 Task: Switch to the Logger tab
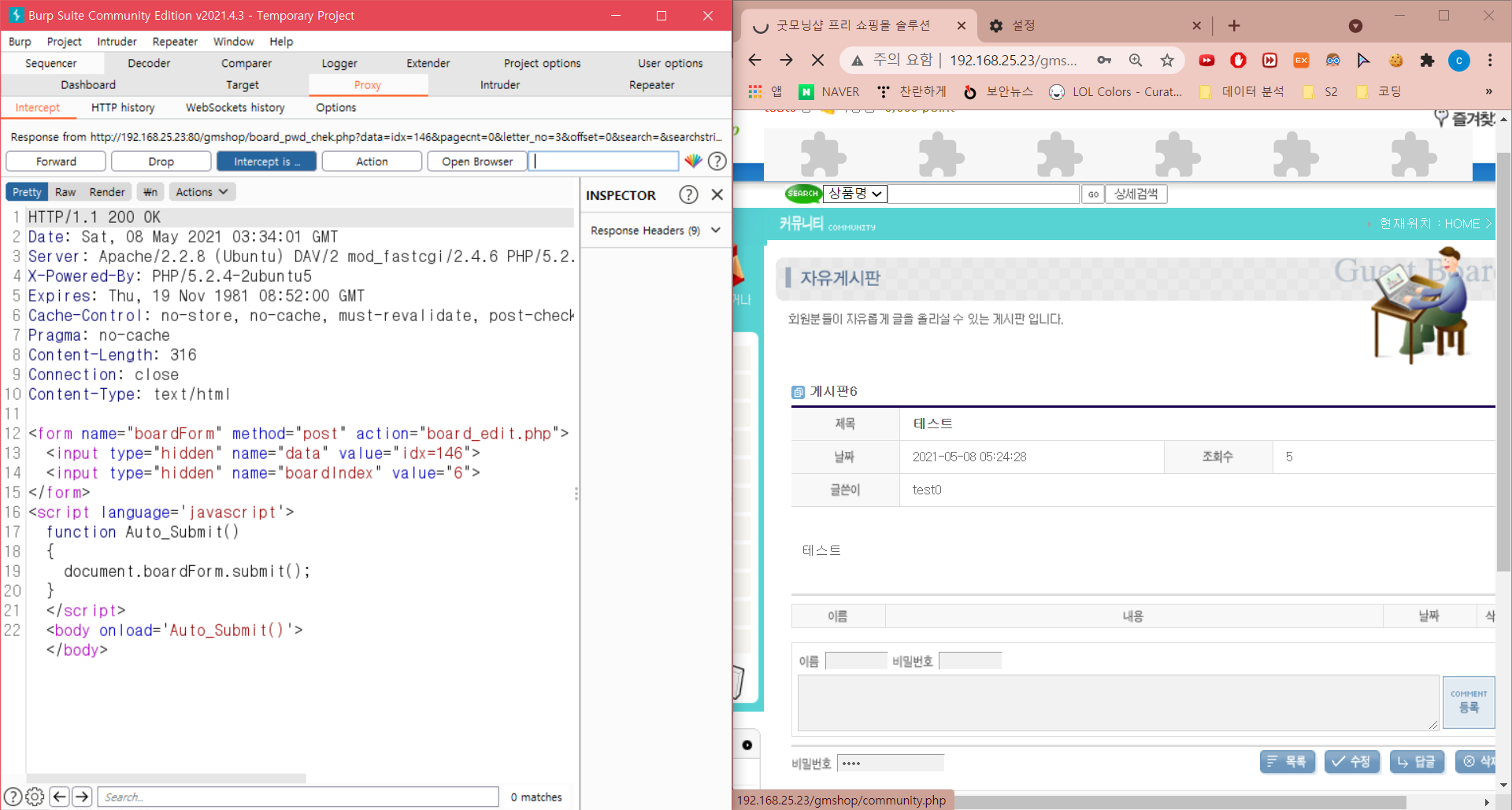(339, 63)
